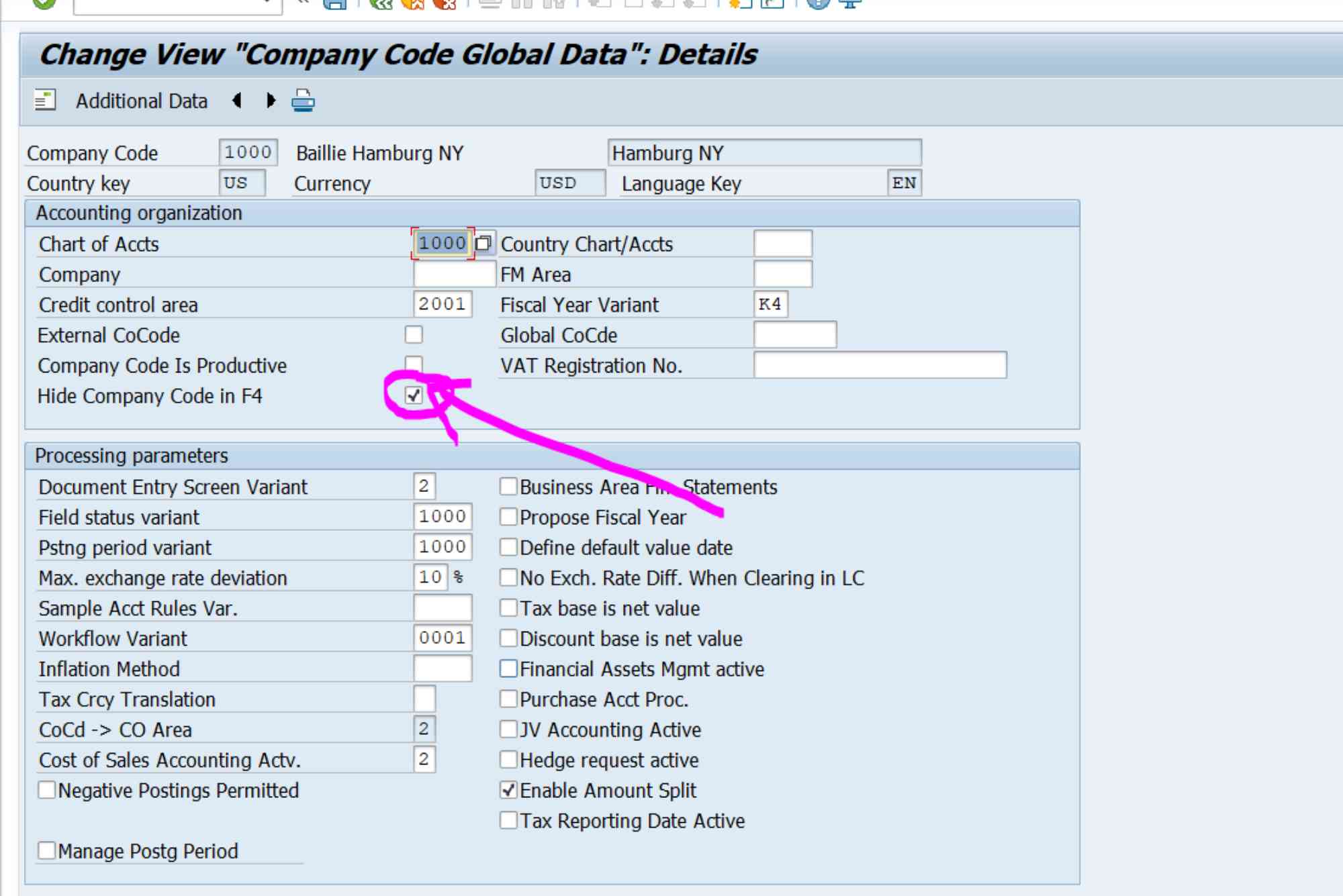The image size is (1343, 896).
Task: Click Country key field US
Action: [x=242, y=183]
